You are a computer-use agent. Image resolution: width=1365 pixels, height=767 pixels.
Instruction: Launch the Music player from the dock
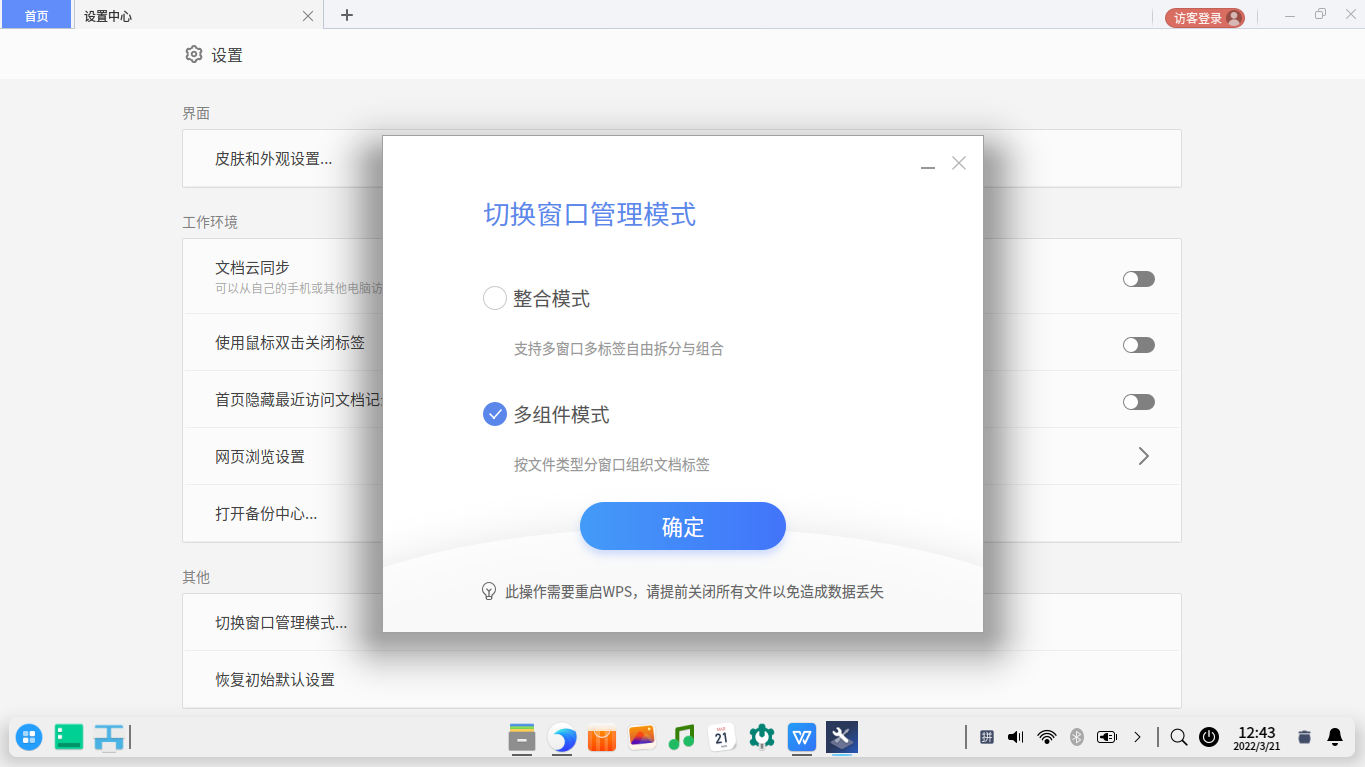point(681,738)
